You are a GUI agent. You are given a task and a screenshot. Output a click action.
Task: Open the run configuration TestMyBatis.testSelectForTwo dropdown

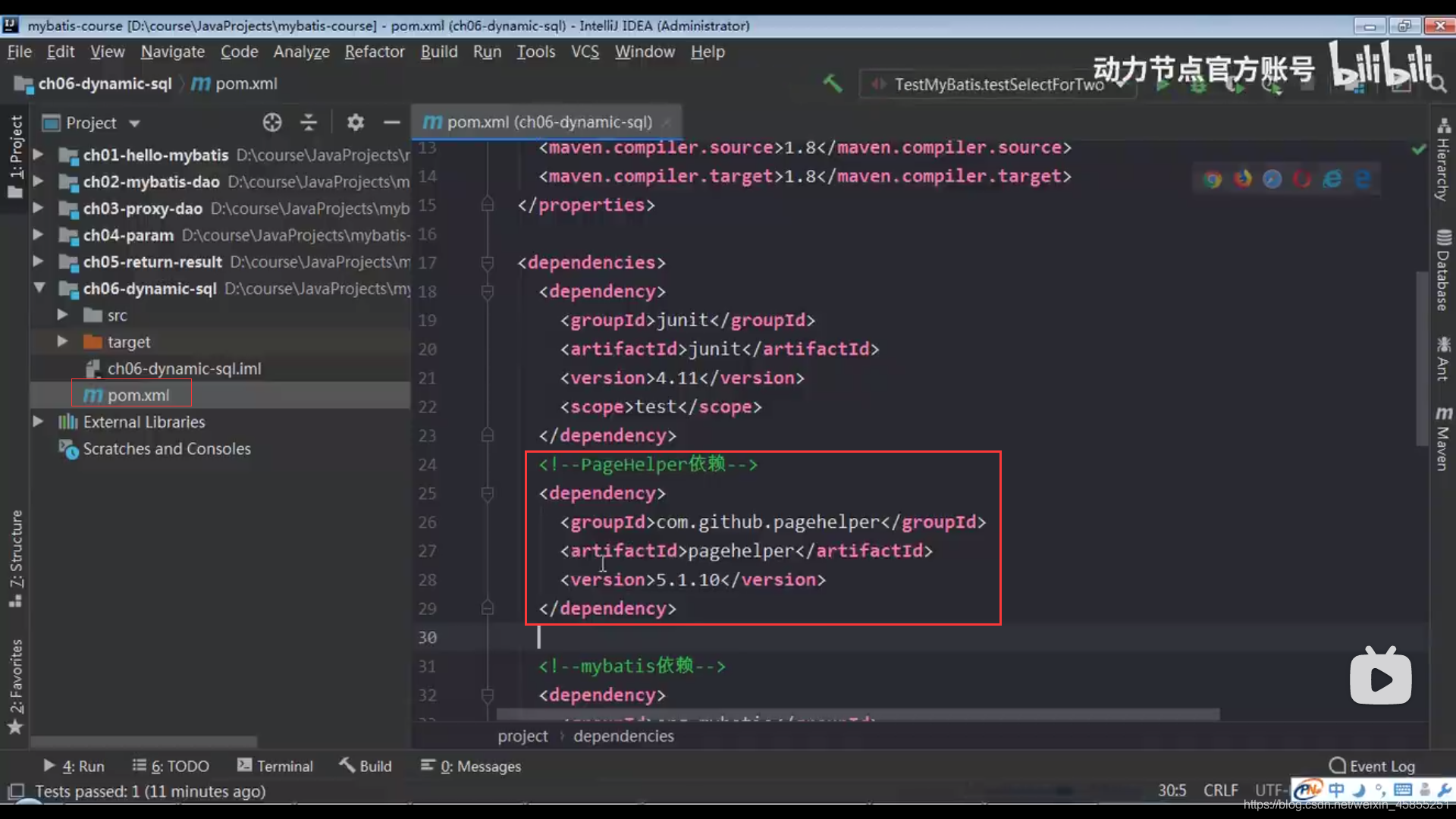[x=996, y=84]
